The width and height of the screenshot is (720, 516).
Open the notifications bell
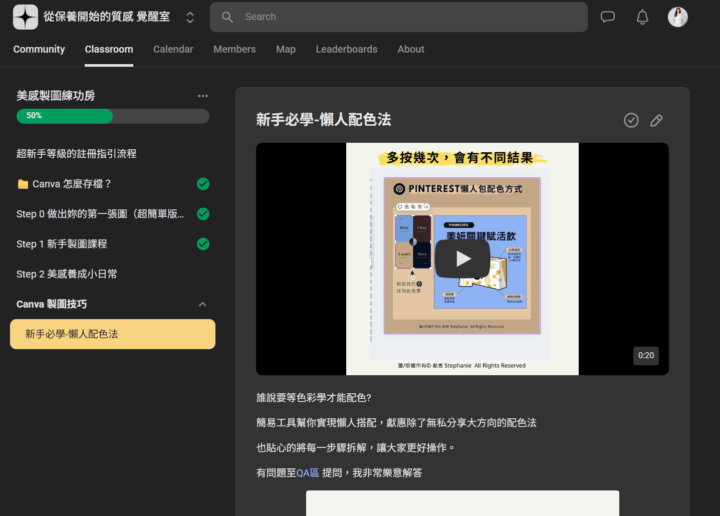point(642,17)
